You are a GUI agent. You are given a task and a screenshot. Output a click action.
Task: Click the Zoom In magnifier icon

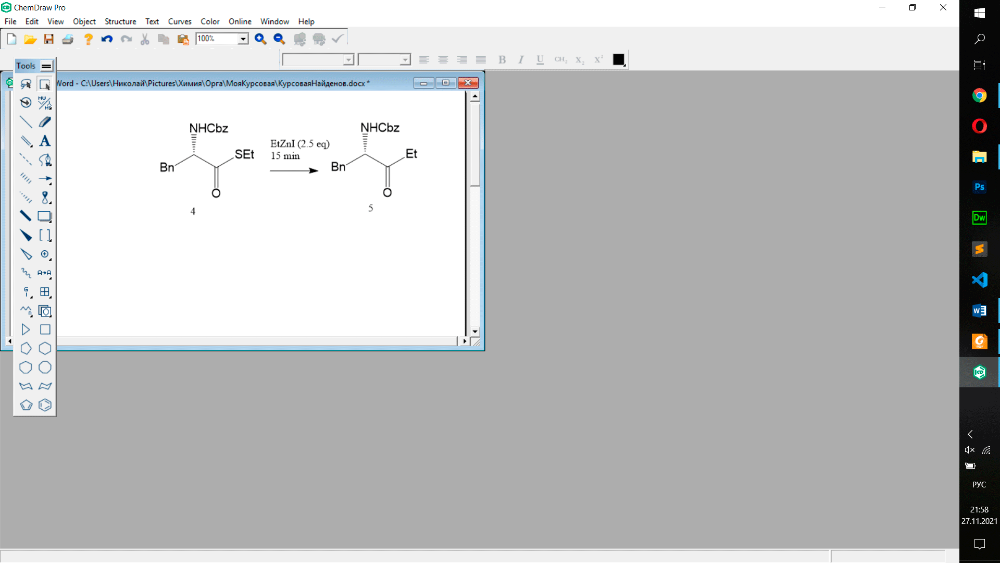260,39
